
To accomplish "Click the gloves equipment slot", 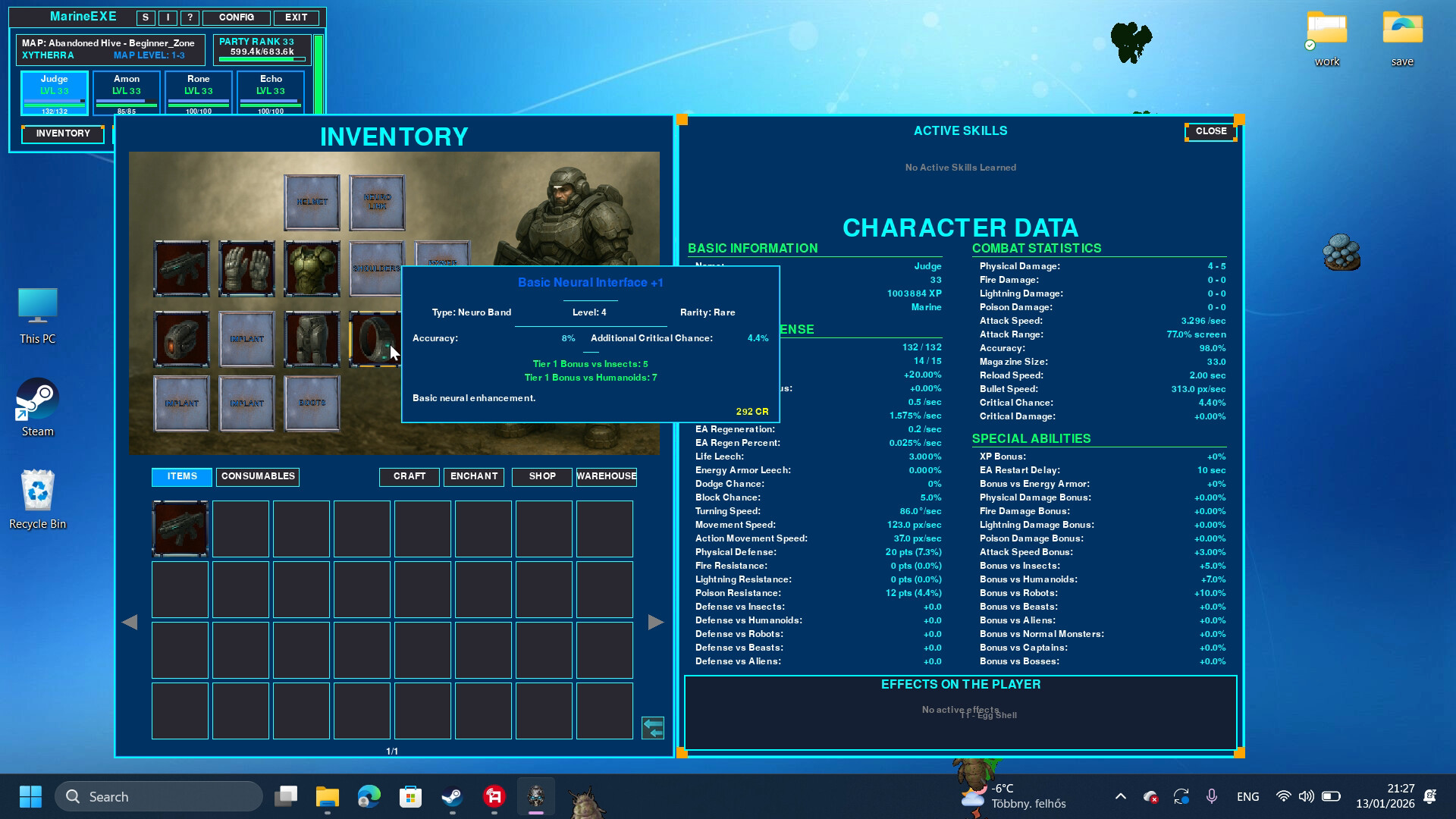I will point(246,270).
